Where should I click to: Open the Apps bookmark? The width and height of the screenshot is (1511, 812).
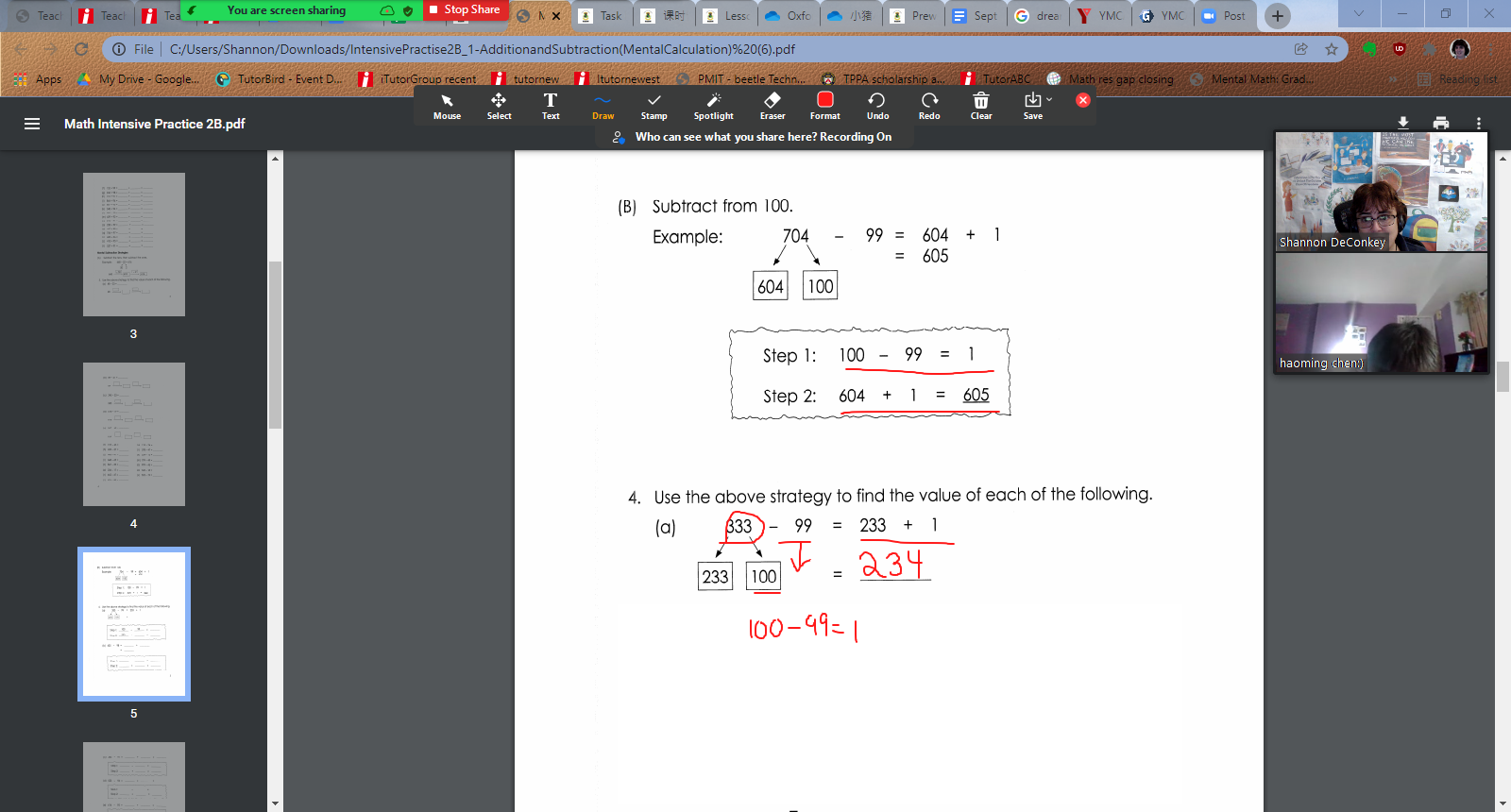[x=39, y=79]
